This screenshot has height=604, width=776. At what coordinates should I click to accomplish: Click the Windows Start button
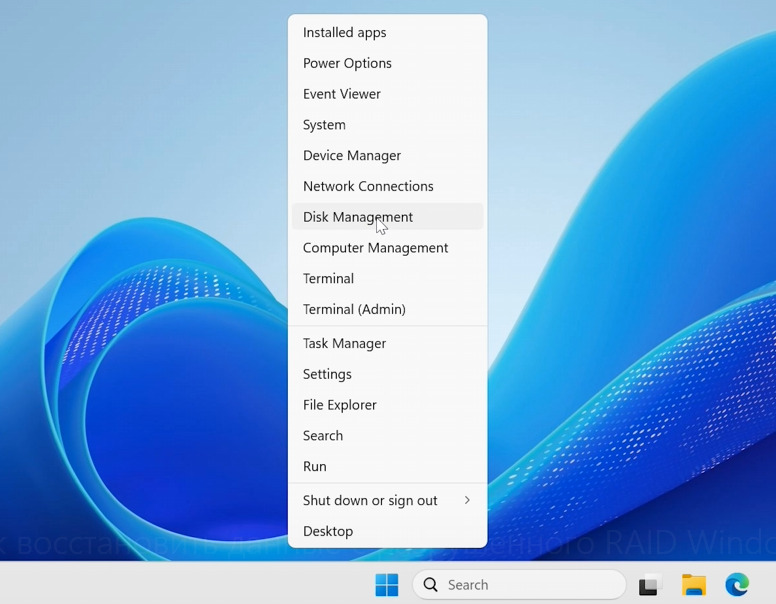[x=387, y=585]
